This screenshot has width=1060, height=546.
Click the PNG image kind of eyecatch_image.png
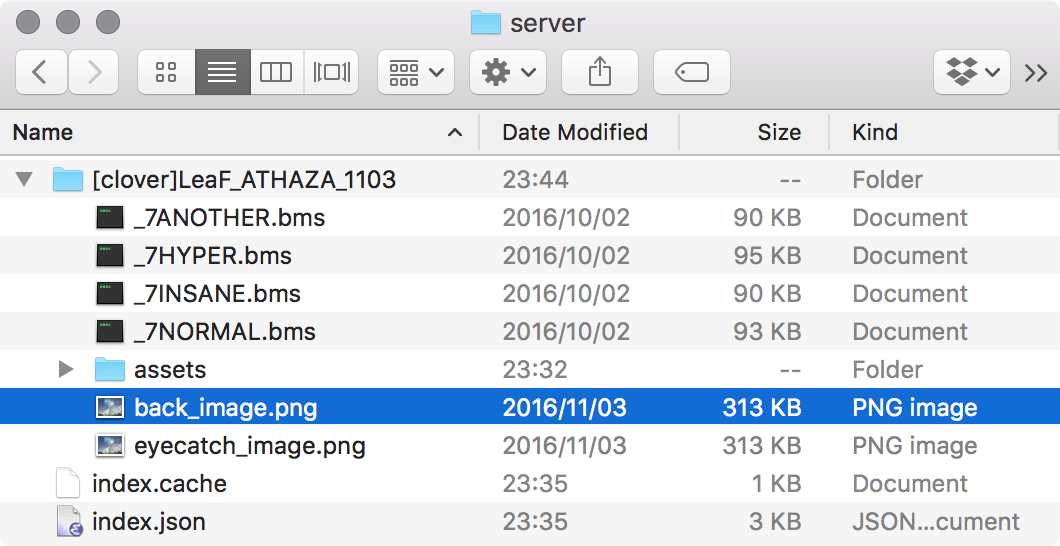[x=915, y=445]
